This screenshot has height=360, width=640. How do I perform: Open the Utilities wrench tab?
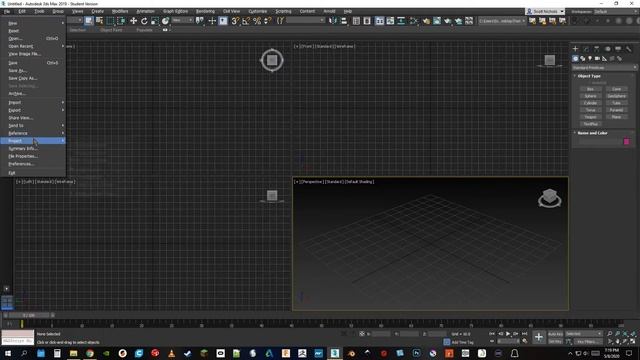coord(629,49)
